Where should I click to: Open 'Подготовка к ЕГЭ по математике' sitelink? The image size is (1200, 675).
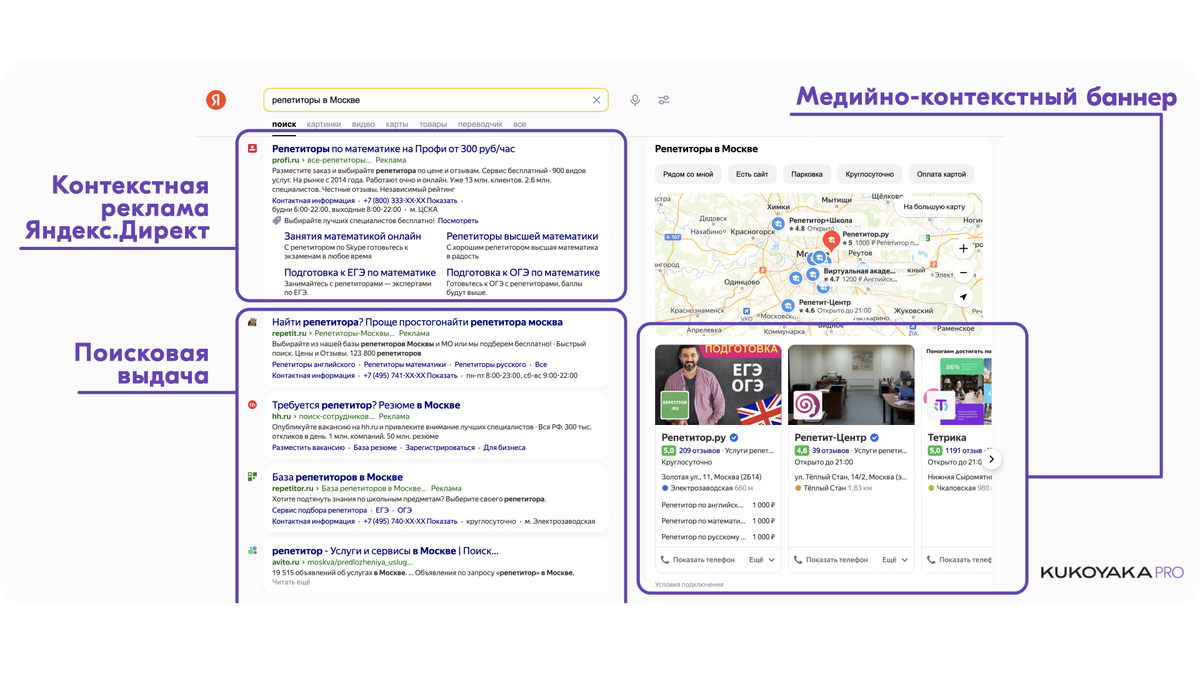point(360,272)
